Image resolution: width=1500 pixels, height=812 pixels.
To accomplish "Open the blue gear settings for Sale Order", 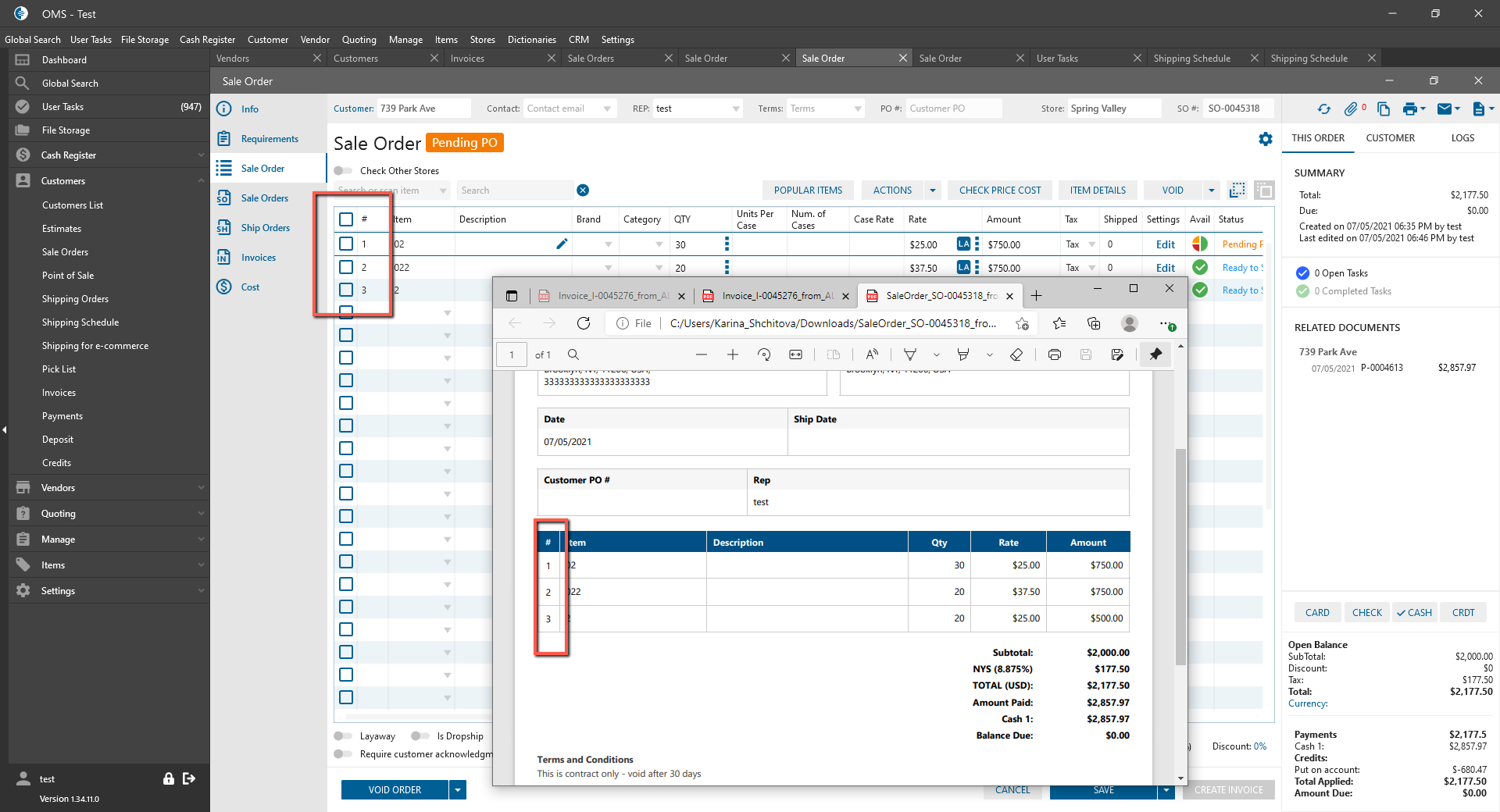I will (x=1266, y=139).
